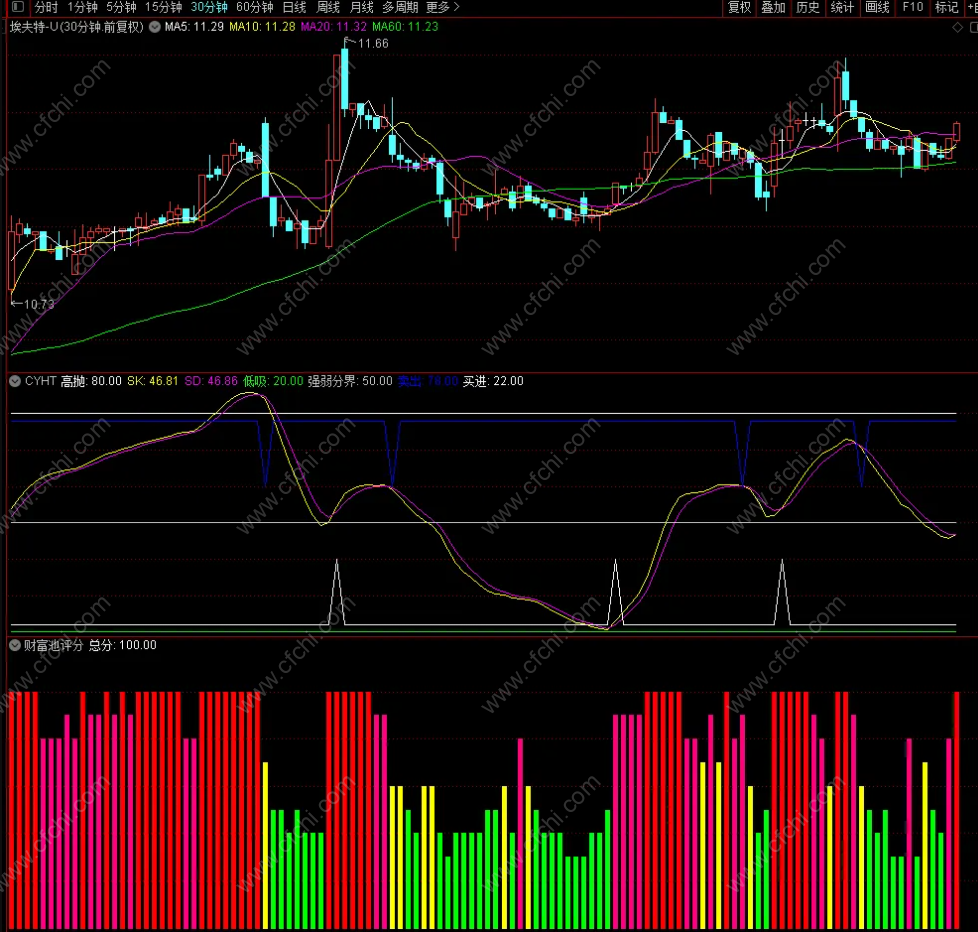Switch chart to 日线 daily period

[x=294, y=7]
